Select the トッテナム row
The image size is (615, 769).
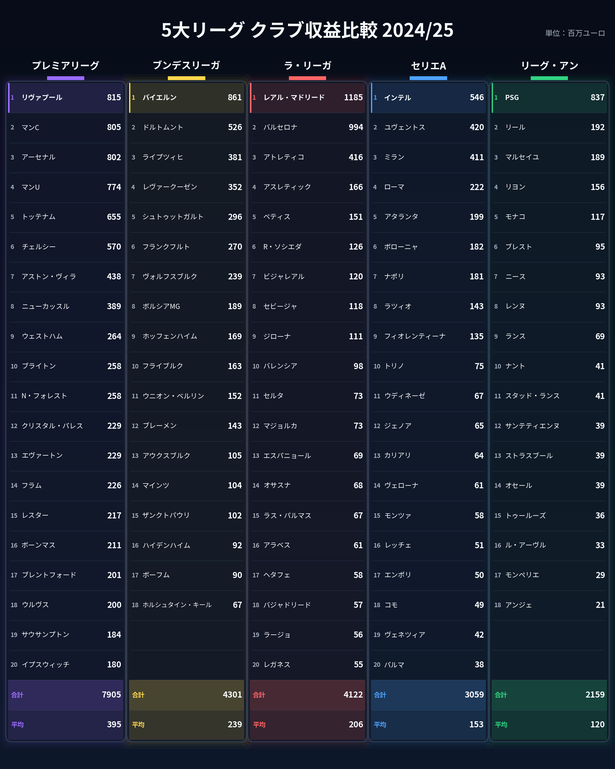(66, 217)
